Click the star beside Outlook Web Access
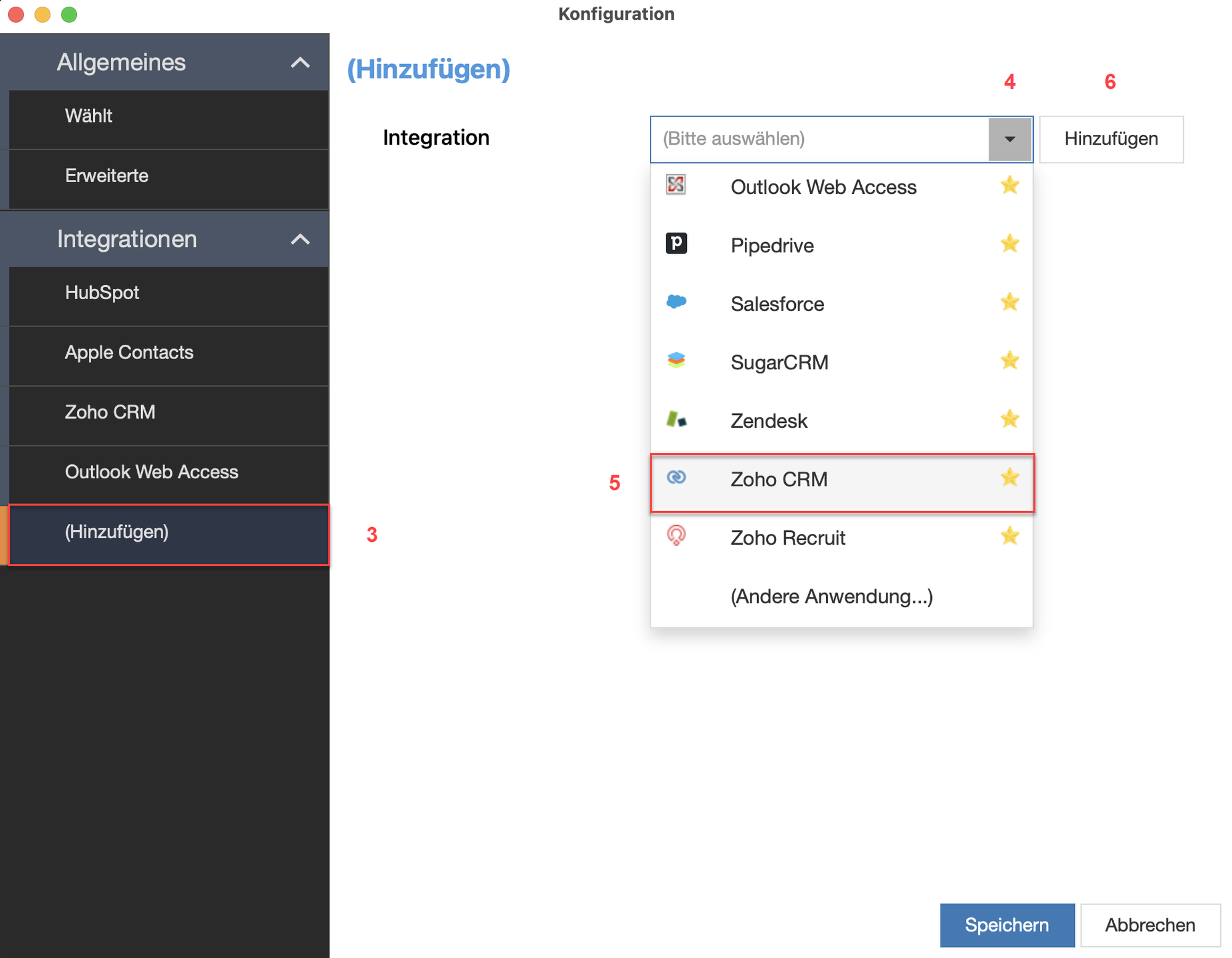 1009,185
